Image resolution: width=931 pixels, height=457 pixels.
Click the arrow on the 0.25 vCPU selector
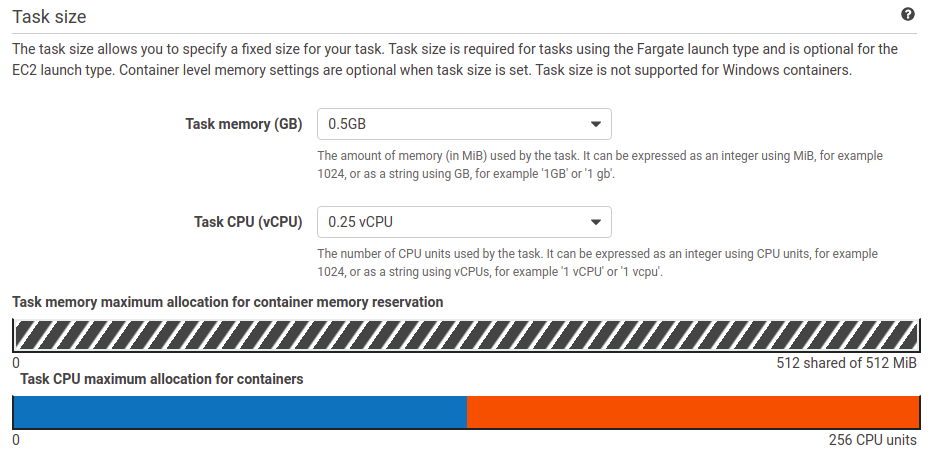click(595, 222)
